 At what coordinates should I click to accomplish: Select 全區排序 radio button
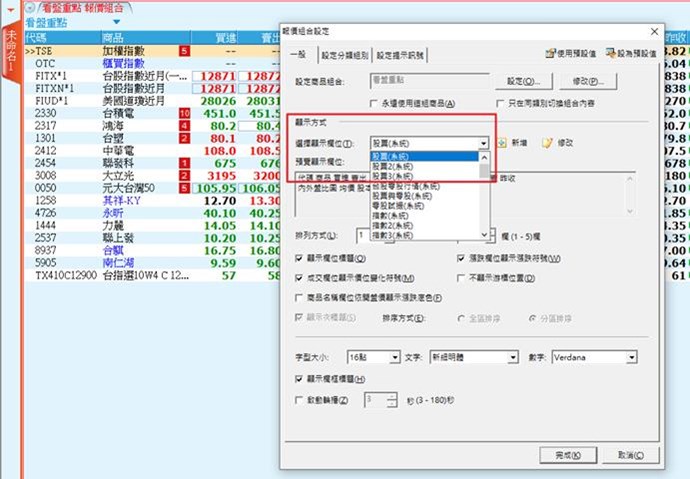(461, 318)
